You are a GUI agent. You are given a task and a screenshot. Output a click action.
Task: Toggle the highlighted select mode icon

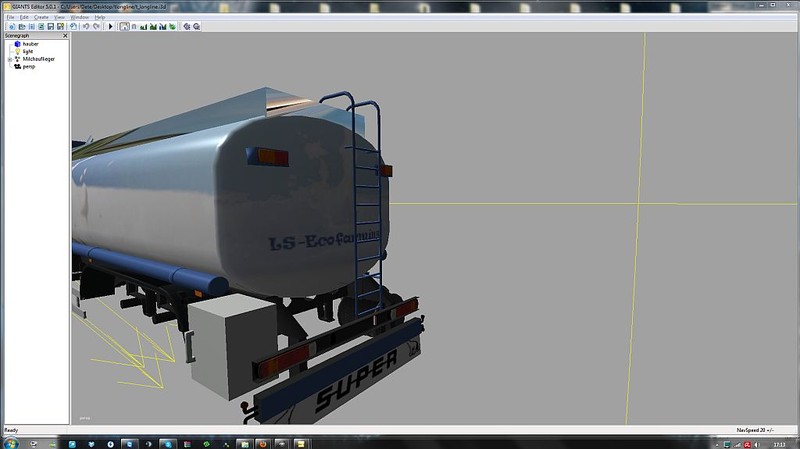124,27
